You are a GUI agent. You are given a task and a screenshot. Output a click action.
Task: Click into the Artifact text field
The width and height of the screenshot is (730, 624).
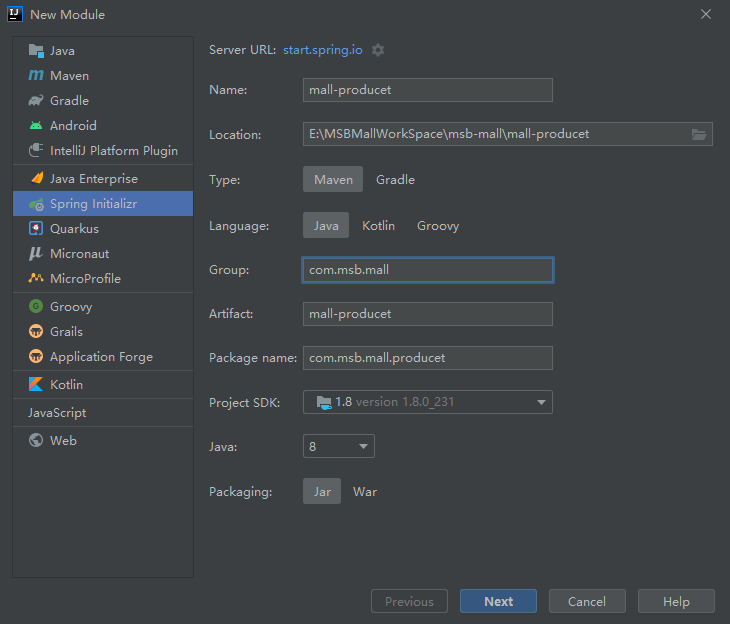tap(427, 314)
